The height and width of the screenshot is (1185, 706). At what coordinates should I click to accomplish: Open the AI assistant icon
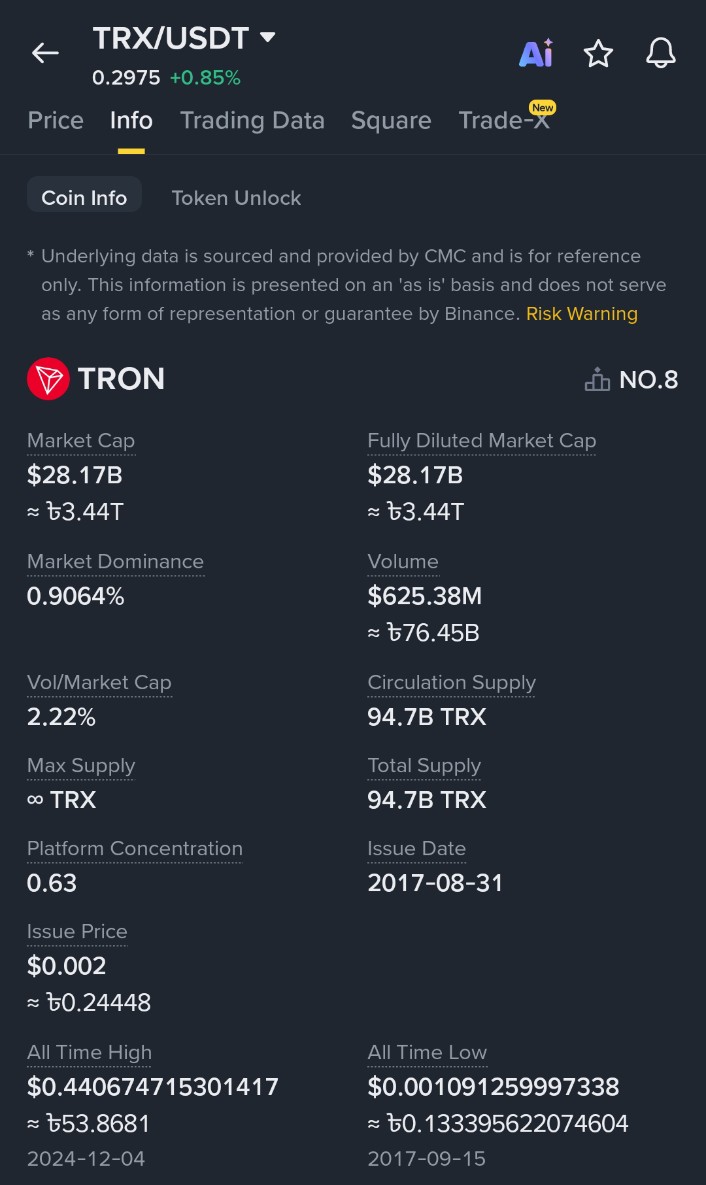(535, 54)
